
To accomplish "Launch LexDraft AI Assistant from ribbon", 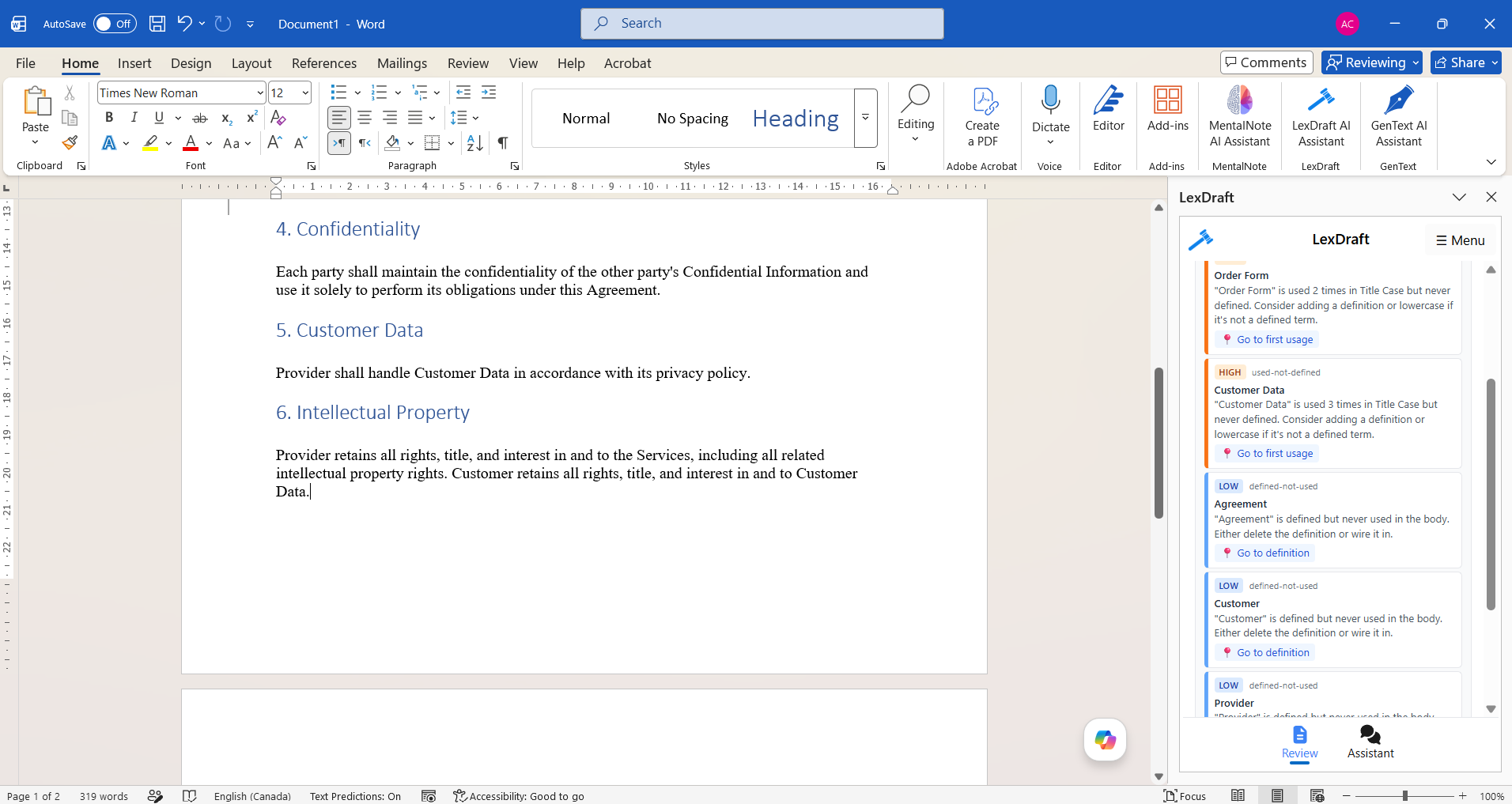I will tap(1321, 117).
